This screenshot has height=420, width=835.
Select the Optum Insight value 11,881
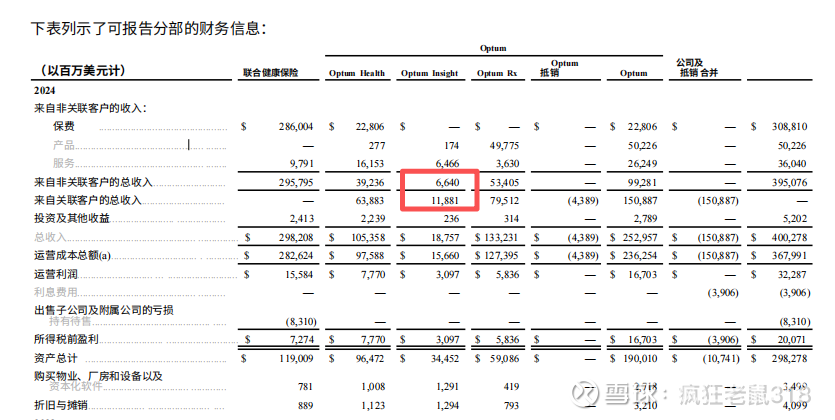coord(445,201)
